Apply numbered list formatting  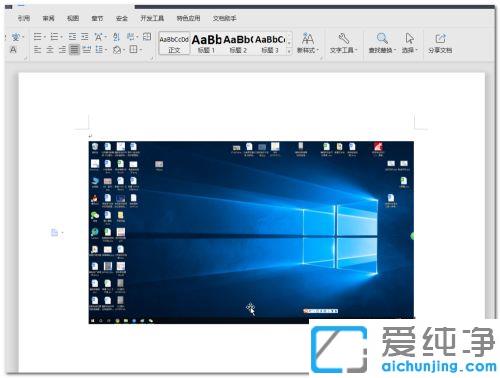click(x=54, y=37)
